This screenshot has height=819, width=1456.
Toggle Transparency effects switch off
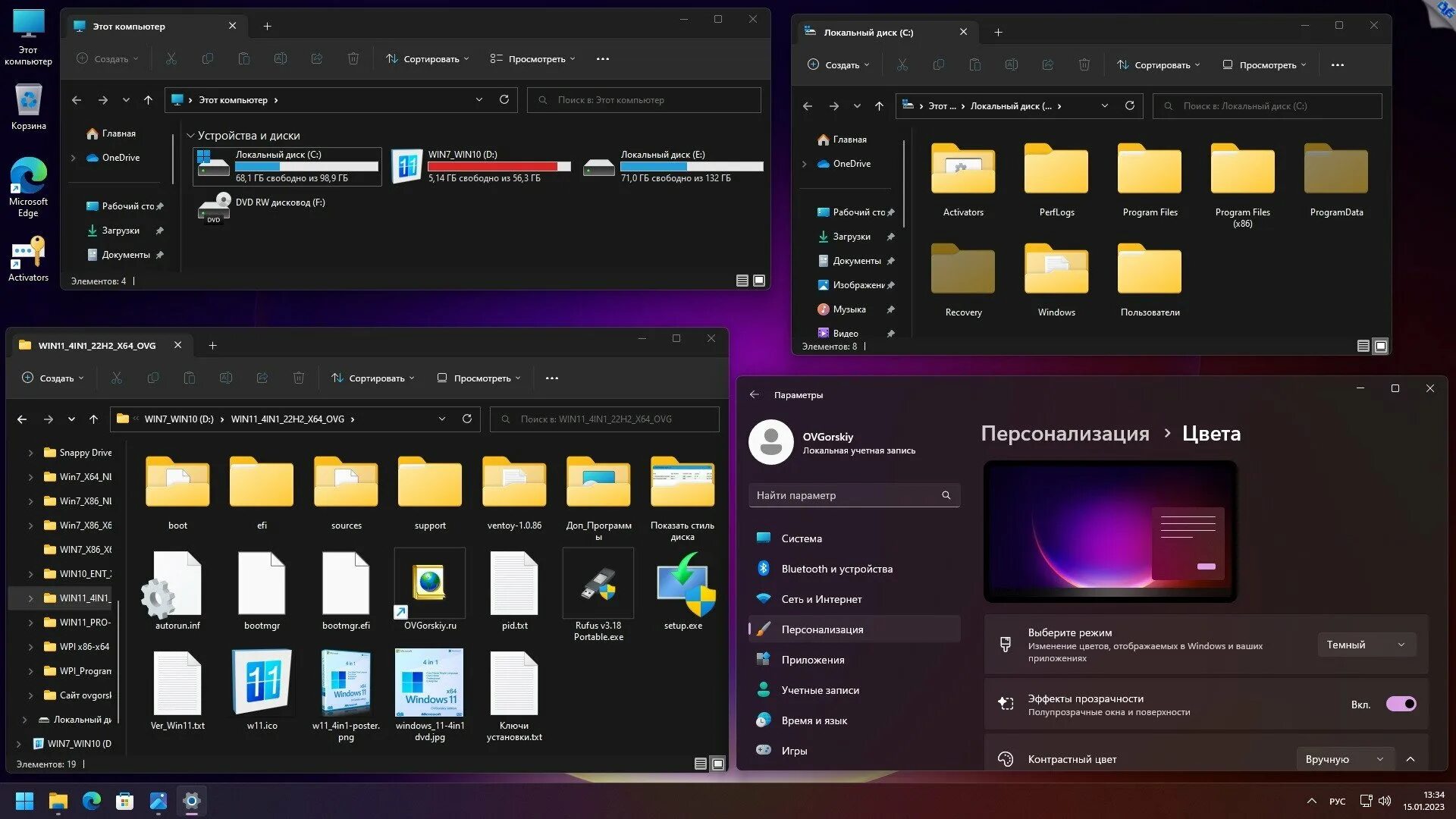click(1401, 704)
